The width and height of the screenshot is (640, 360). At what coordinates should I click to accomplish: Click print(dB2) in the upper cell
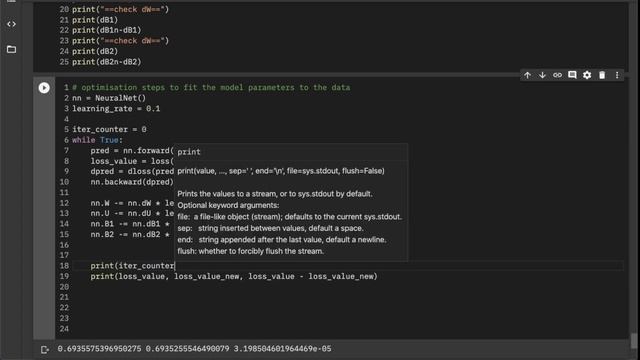coord(95,51)
